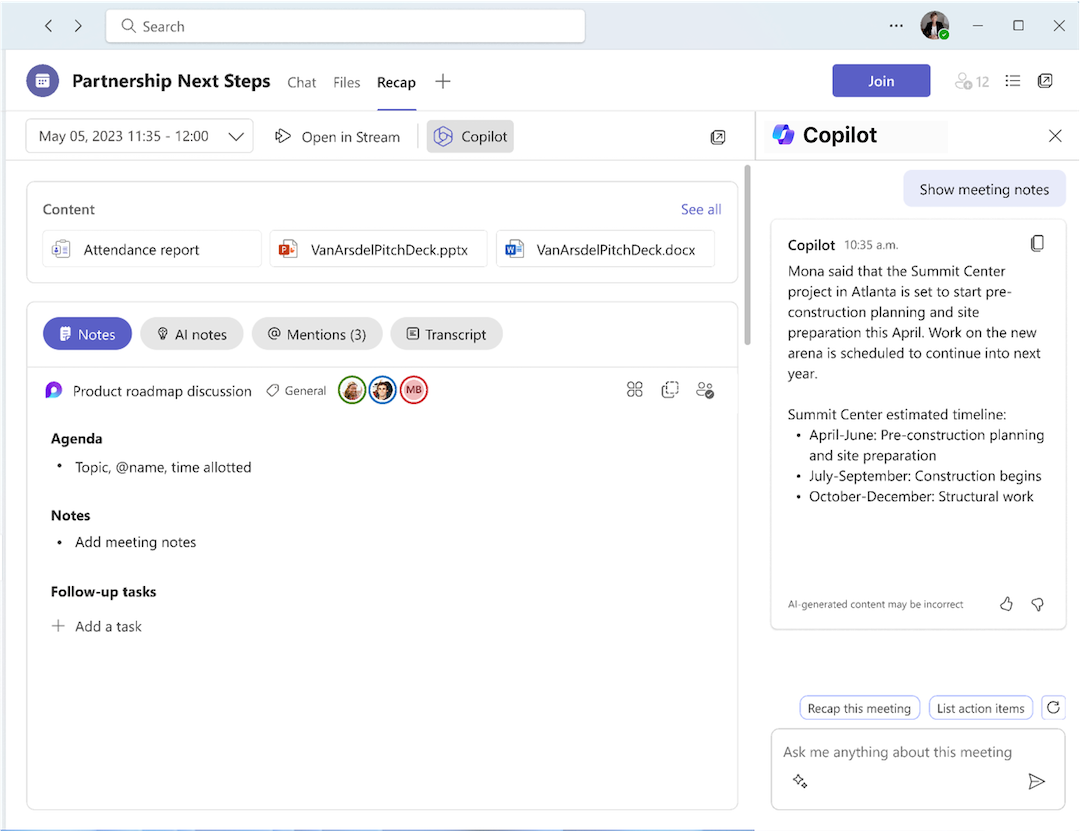1080x832 pixels.
Task: Open the Files tab
Action: [346, 83]
